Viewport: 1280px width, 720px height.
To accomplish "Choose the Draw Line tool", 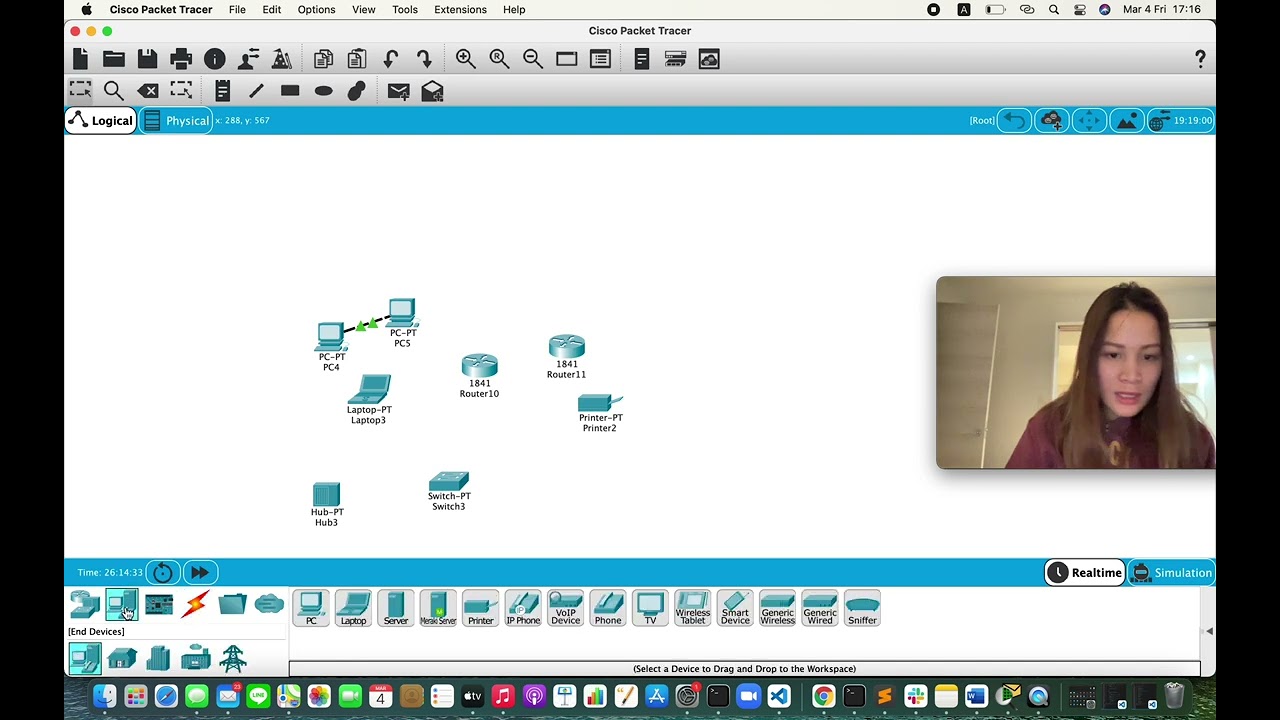I will click(x=256, y=91).
